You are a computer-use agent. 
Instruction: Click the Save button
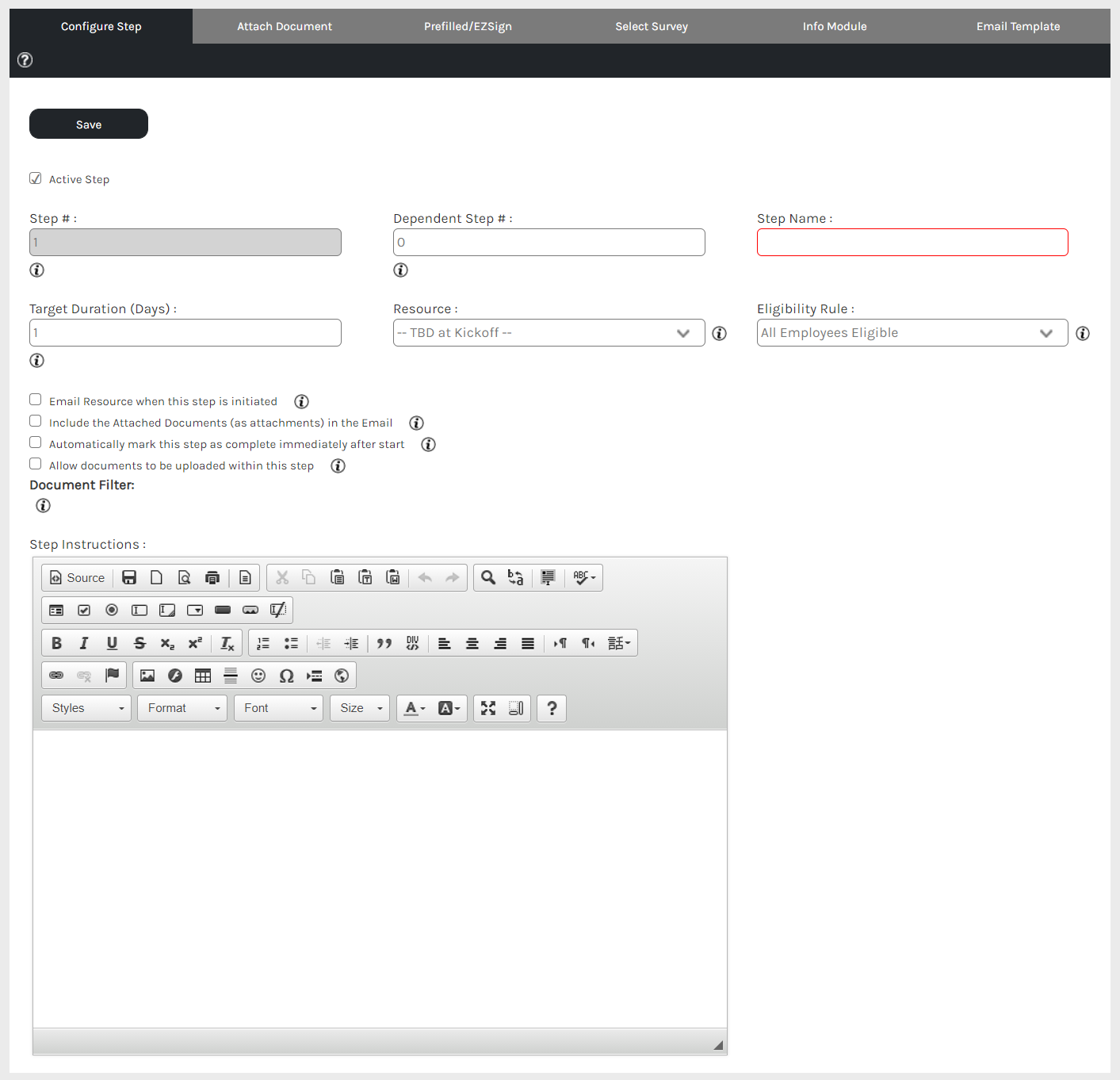pyautogui.click(x=89, y=124)
